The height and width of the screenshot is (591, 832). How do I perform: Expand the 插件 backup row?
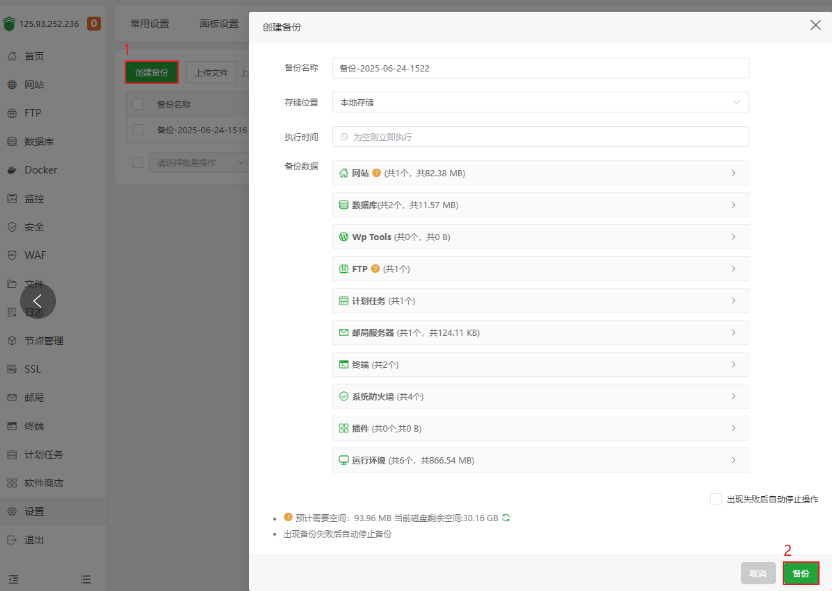click(x=540, y=428)
